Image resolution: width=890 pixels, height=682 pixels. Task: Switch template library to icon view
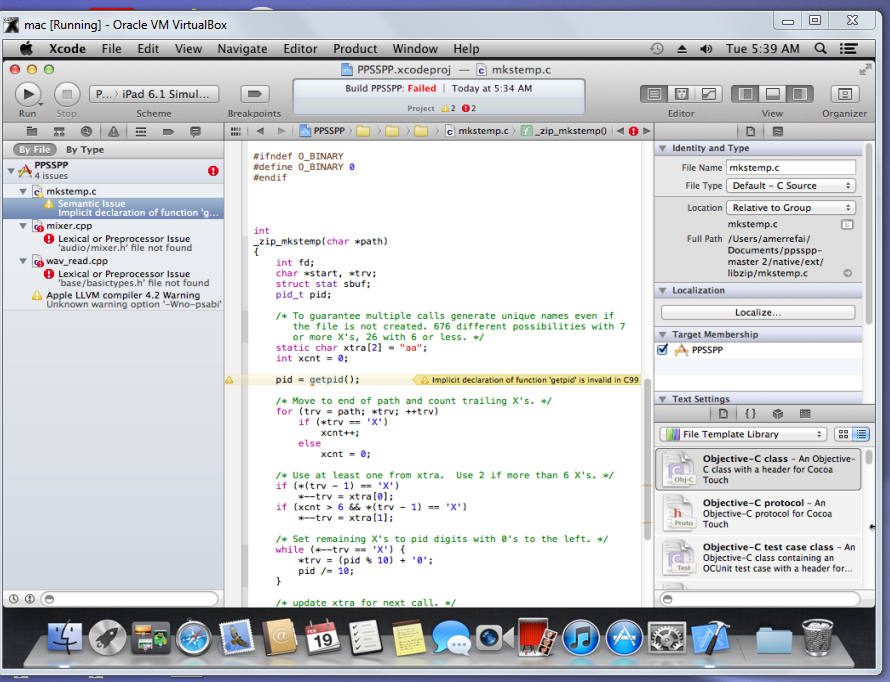pos(843,434)
